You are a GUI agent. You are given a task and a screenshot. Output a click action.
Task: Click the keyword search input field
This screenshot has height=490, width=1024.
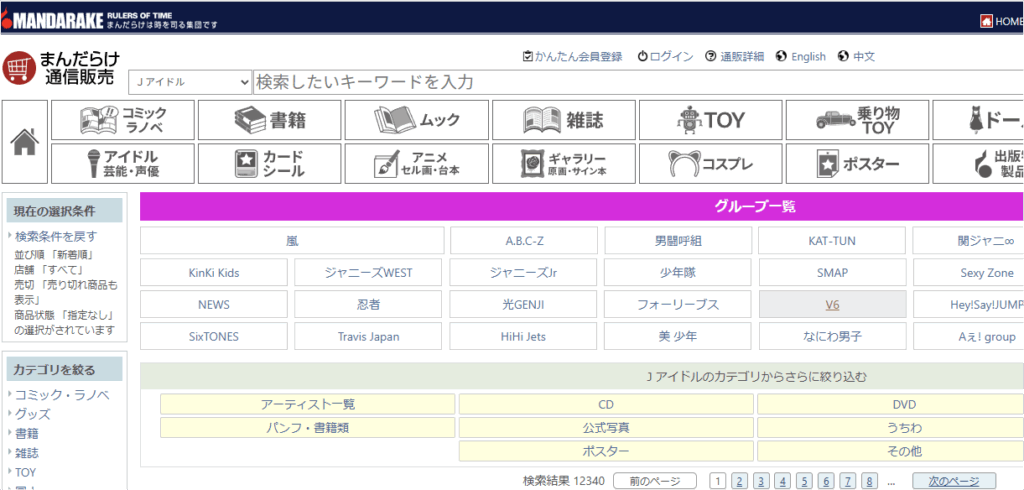(638, 82)
